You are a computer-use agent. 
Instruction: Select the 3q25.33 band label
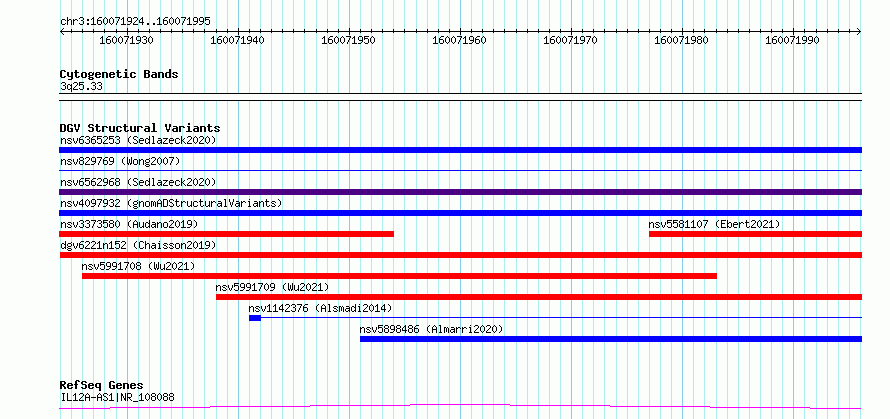81,86
